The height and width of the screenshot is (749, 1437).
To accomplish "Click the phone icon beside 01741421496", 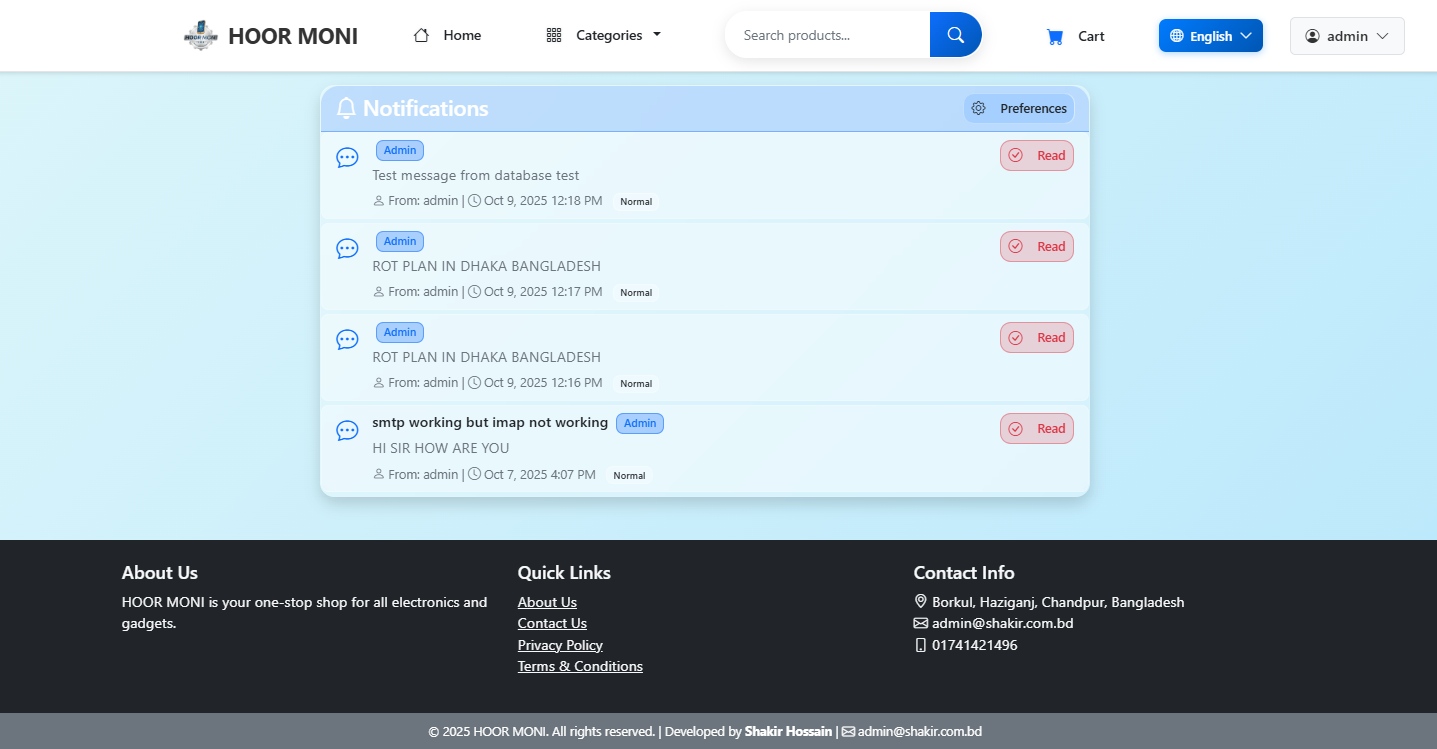I will [921, 645].
